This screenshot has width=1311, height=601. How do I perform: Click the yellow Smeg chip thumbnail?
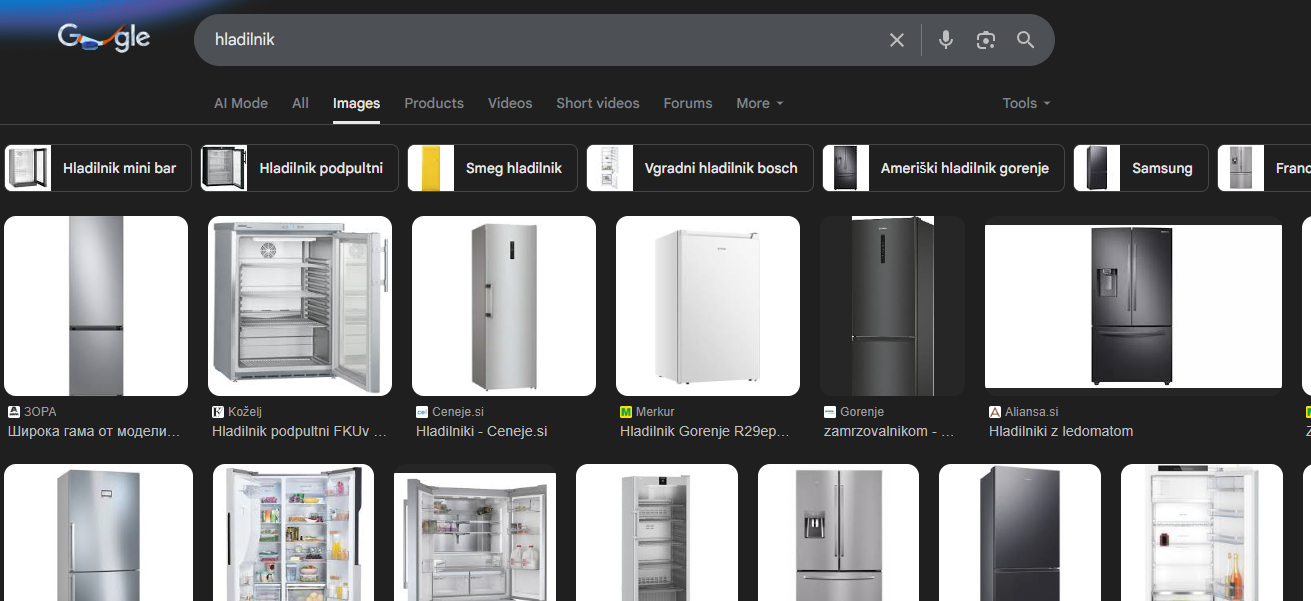(431, 168)
